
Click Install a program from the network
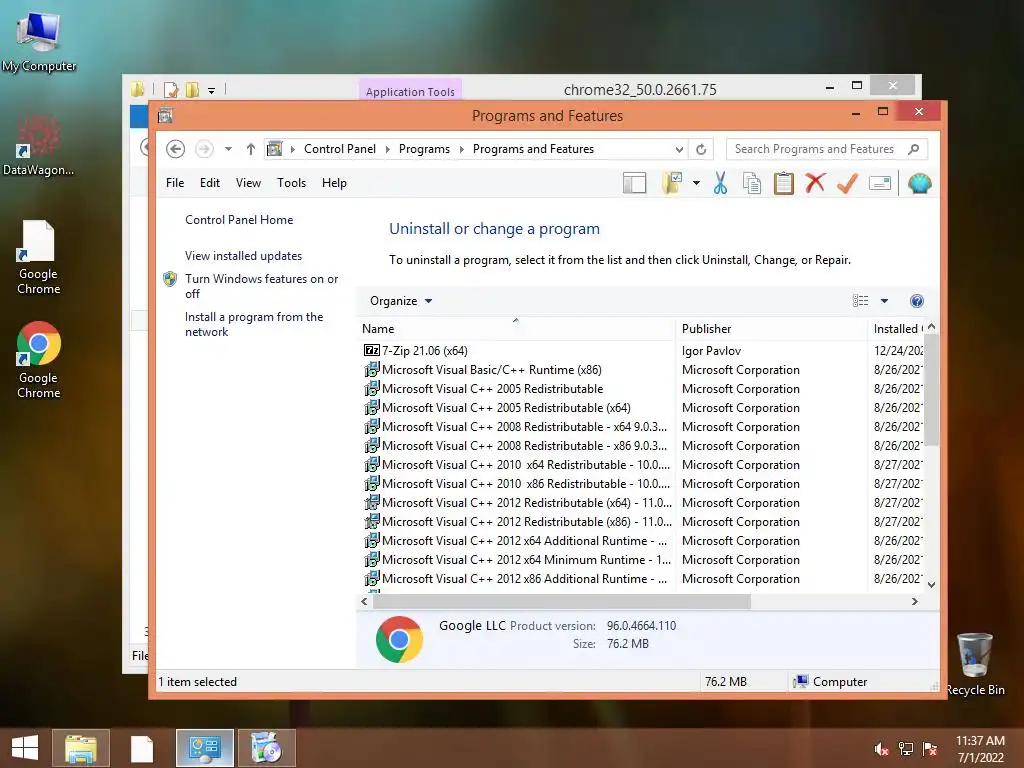[254, 324]
